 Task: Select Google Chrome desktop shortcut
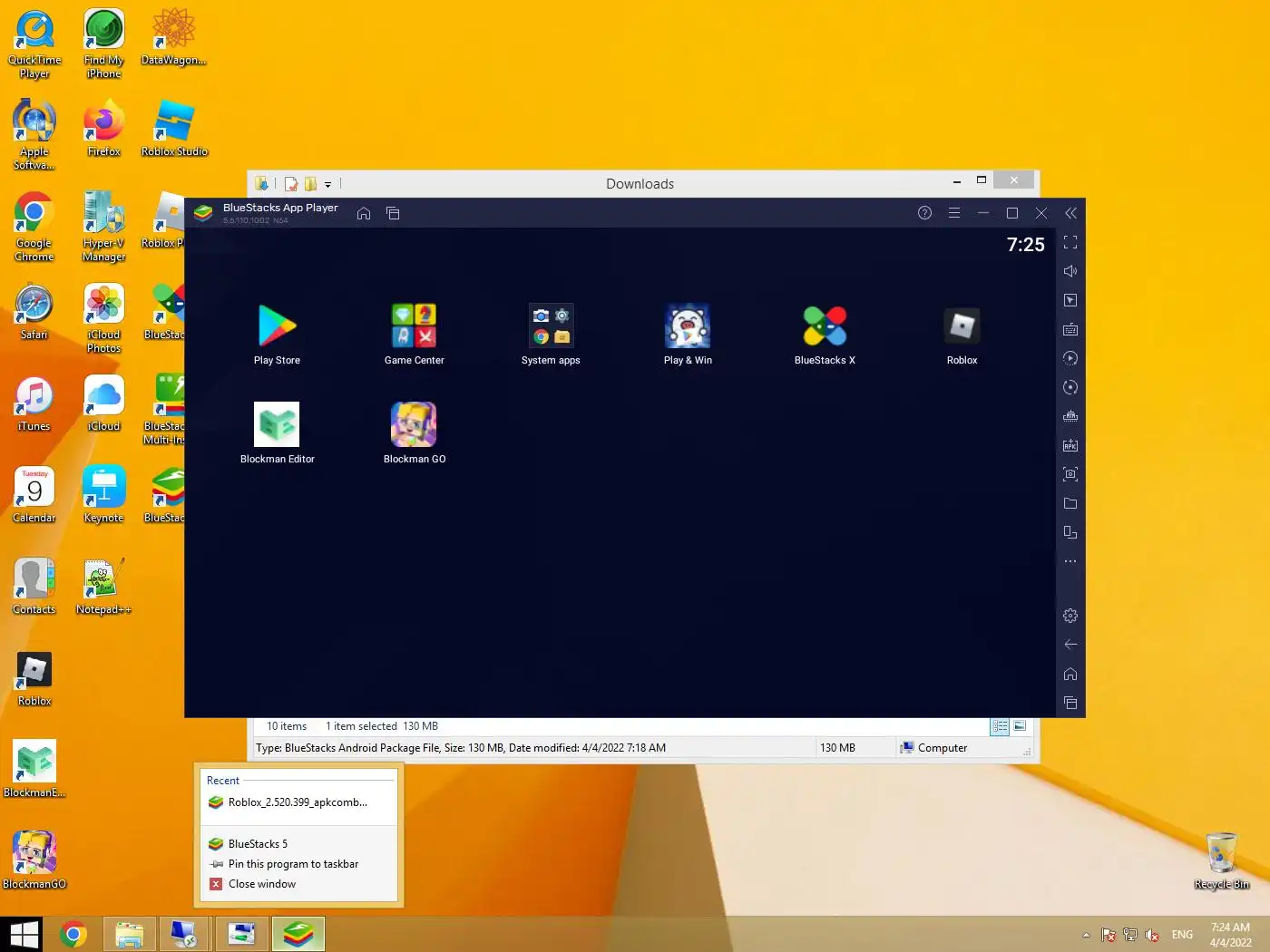(34, 228)
